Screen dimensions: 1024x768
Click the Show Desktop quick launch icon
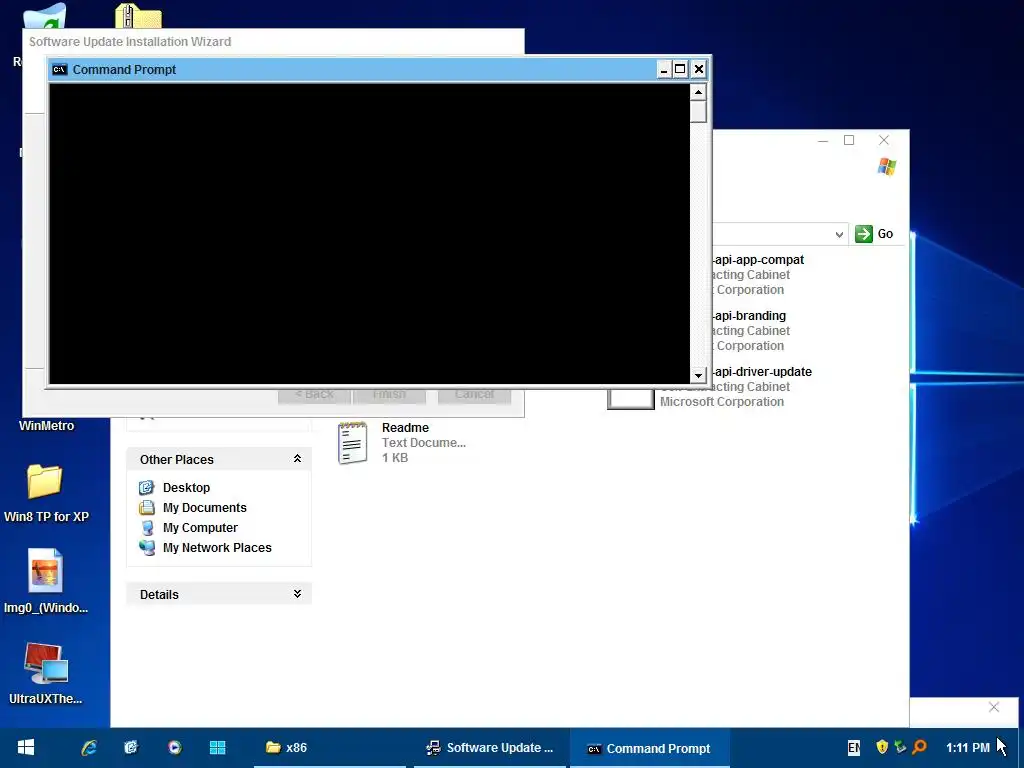point(131,748)
